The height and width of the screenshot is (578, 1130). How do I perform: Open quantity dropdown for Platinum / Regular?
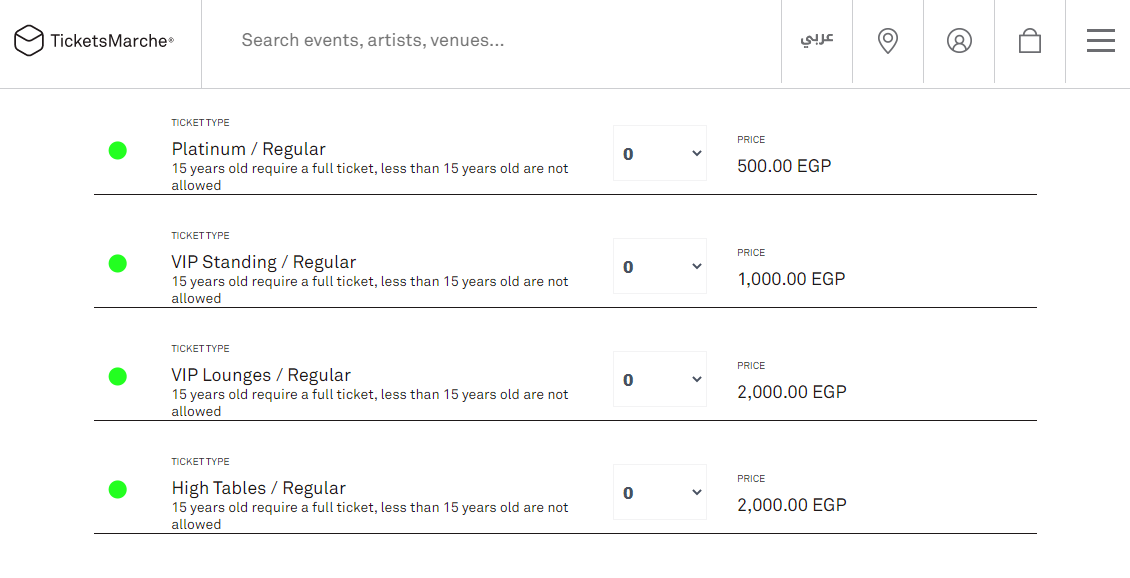click(660, 154)
